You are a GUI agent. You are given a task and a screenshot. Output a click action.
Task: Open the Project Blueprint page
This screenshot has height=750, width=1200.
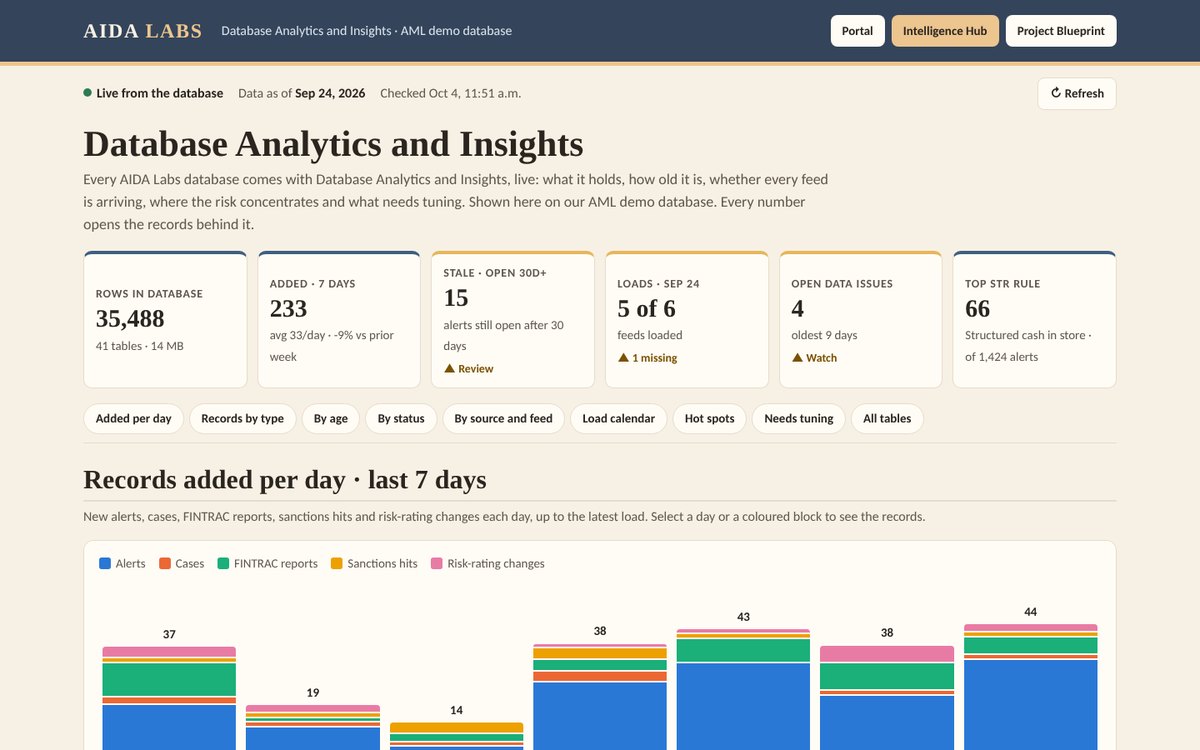tap(1061, 31)
